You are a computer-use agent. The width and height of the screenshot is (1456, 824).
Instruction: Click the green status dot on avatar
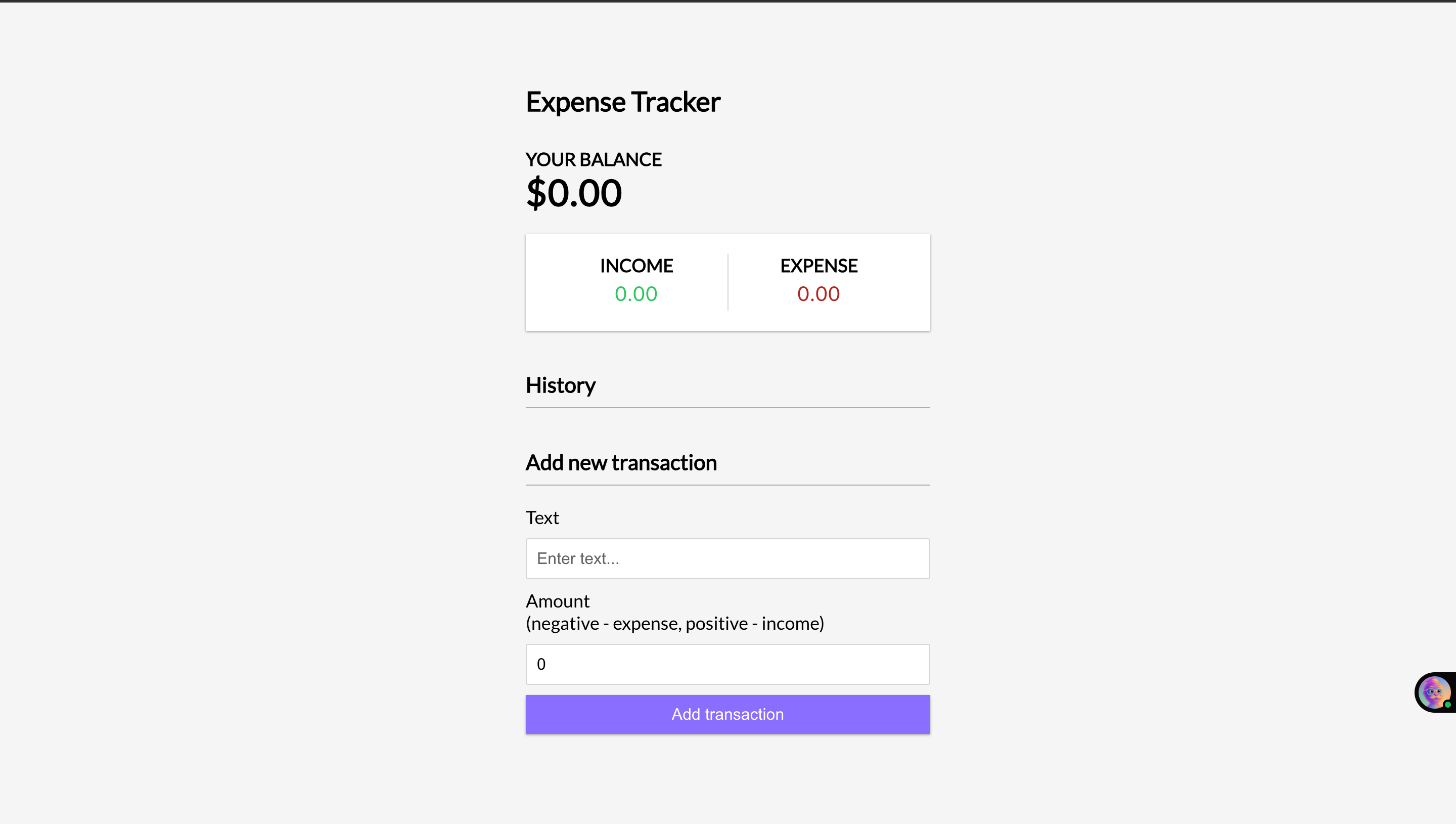[1447, 705]
